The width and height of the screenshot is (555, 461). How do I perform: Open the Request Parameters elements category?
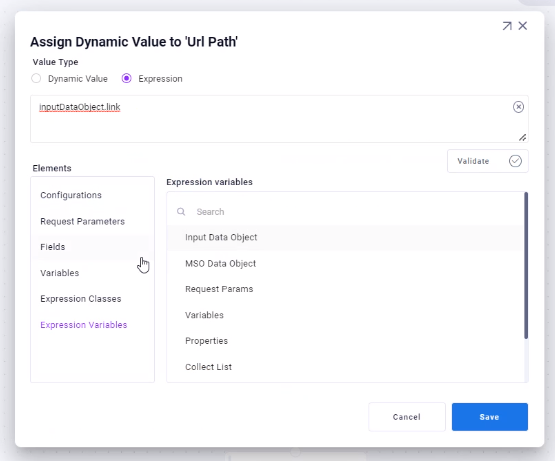tap(82, 221)
